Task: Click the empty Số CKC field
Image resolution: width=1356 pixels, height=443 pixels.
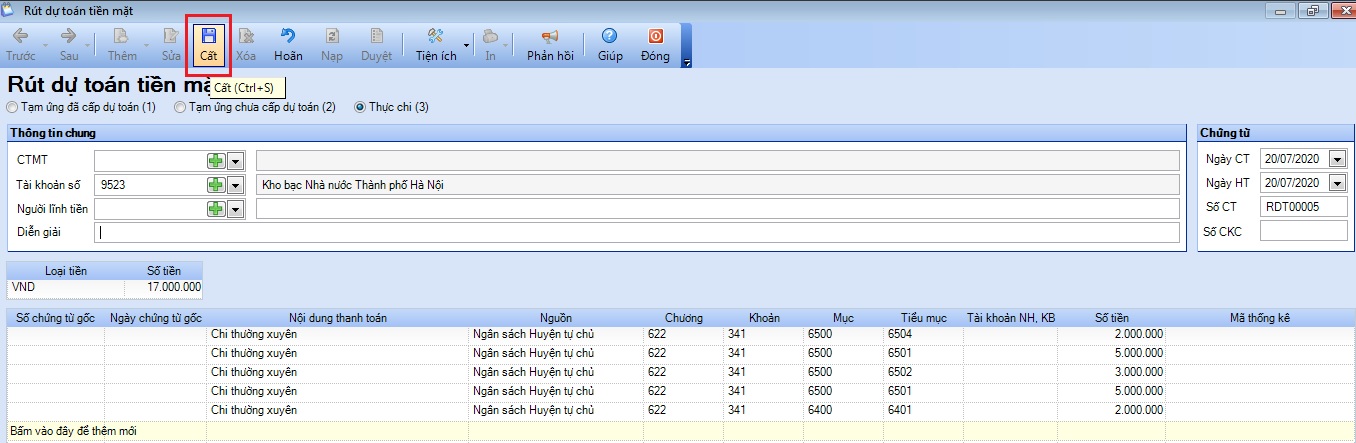Action: pyautogui.click(x=1304, y=232)
